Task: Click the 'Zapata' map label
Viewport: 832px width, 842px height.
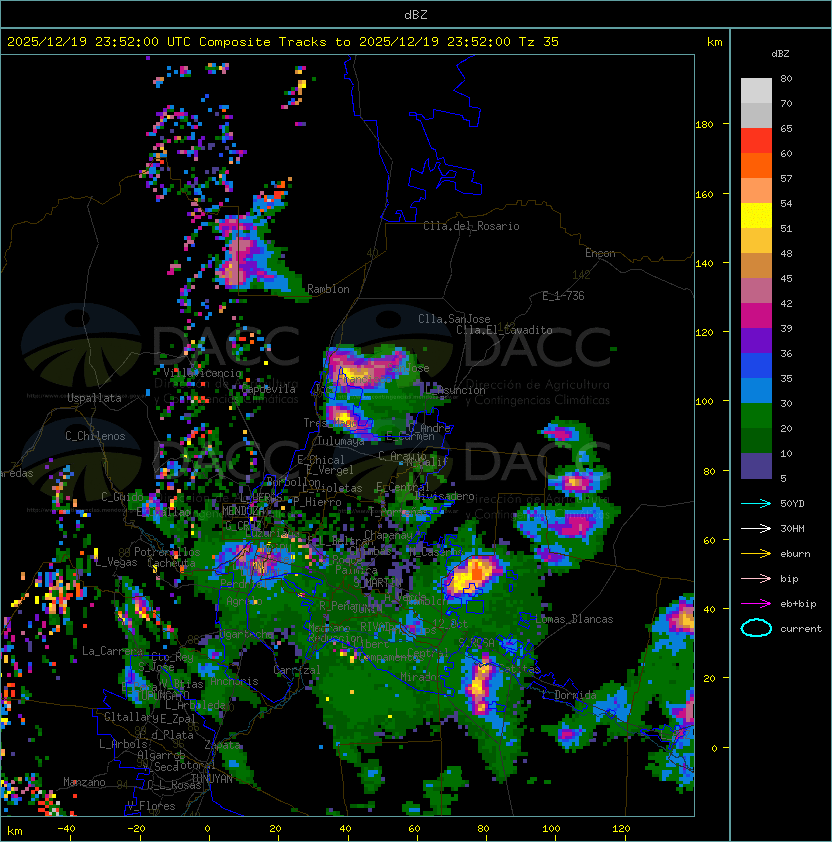Action: pyautogui.click(x=222, y=745)
